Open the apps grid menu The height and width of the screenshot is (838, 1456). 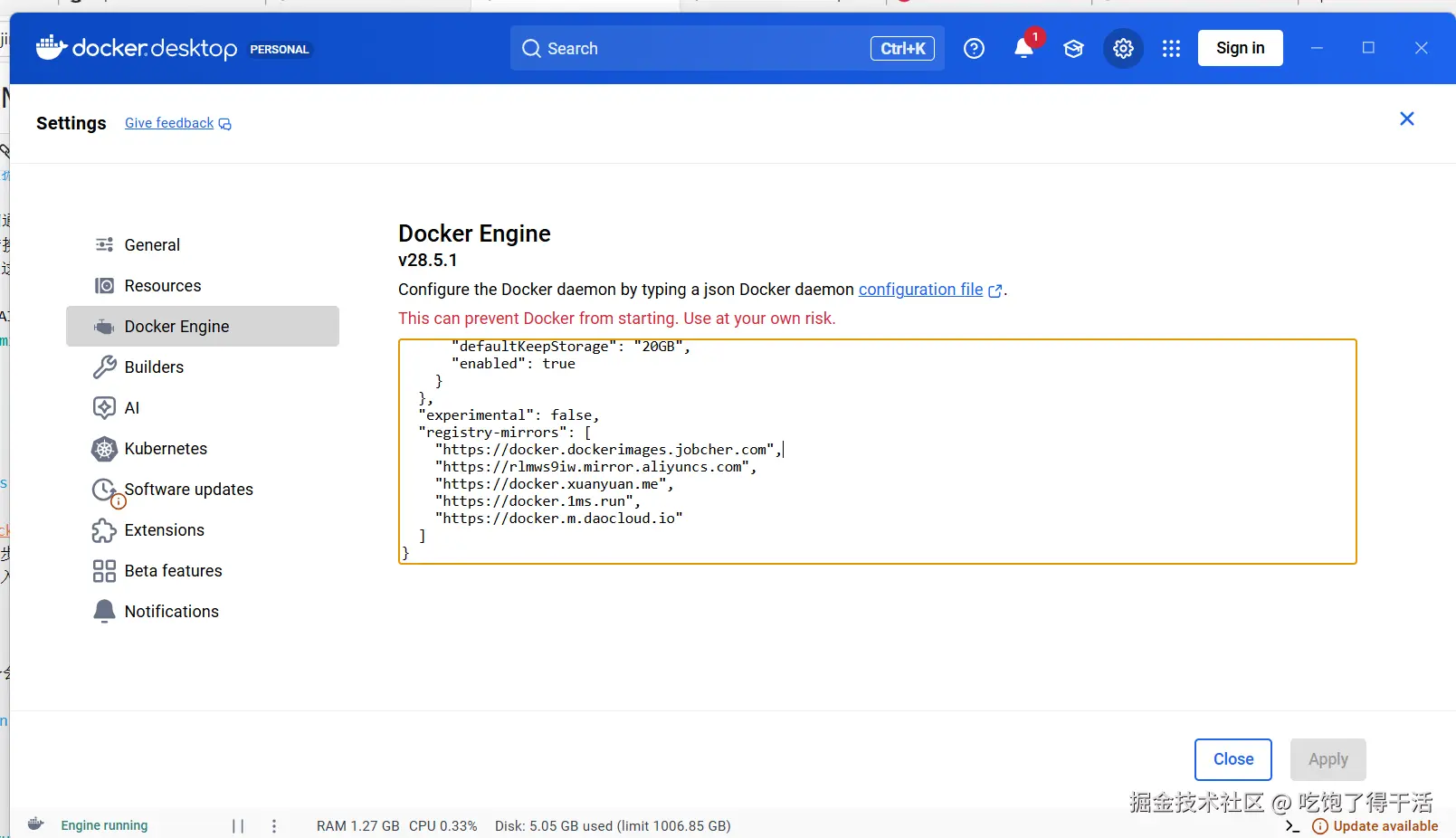coord(1171,49)
